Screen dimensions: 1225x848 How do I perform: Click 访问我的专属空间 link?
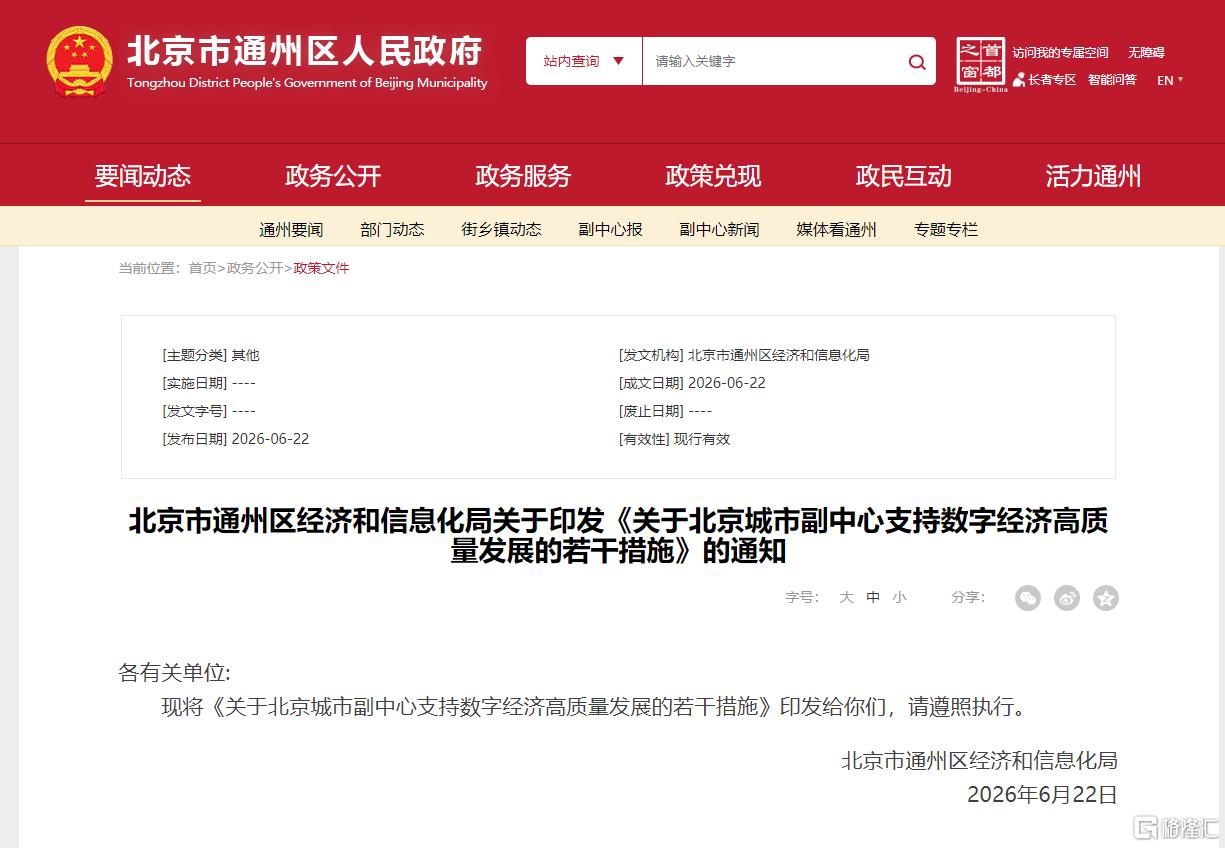(1060, 52)
